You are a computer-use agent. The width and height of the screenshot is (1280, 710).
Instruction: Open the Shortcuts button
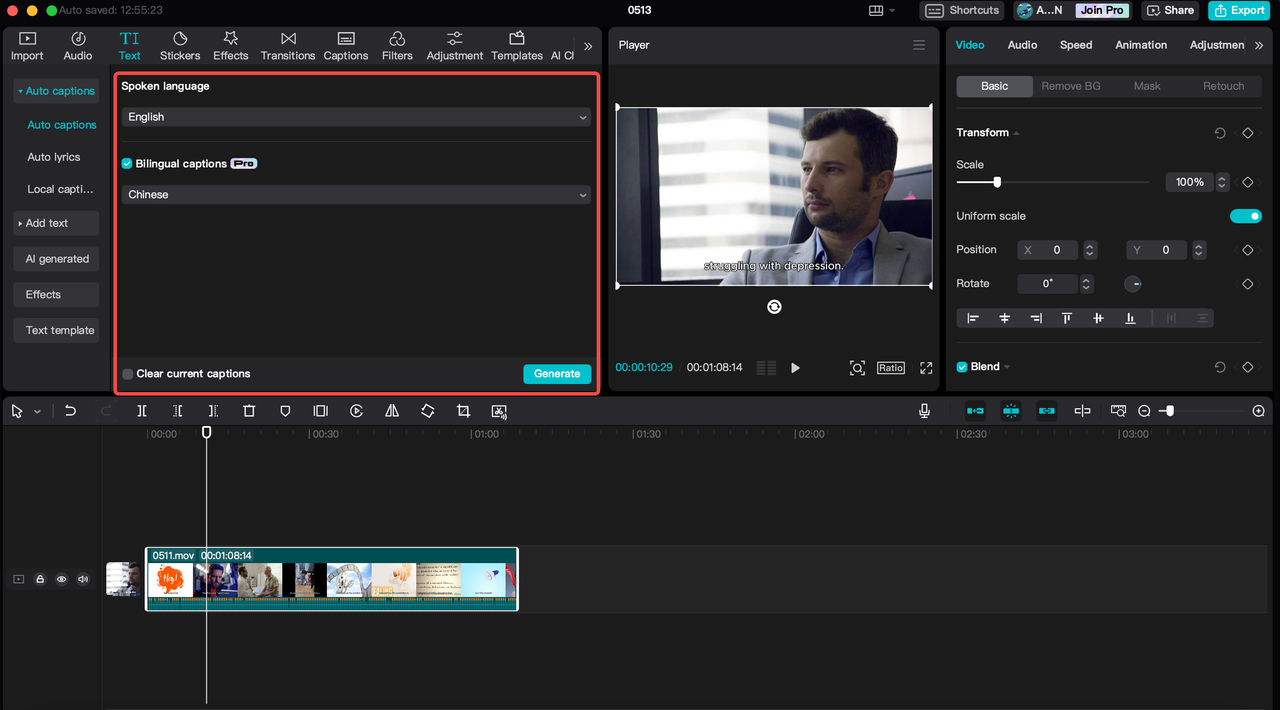pyautogui.click(x=962, y=10)
